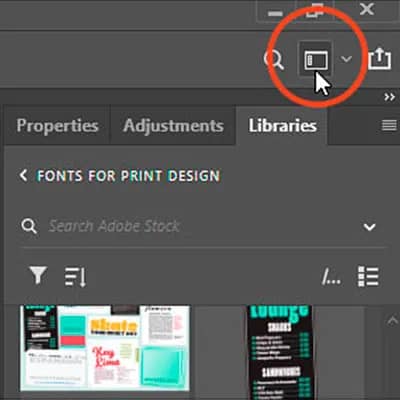Click the Fonts for Print Design library title
400x400 pixels.
[x=128, y=176]
